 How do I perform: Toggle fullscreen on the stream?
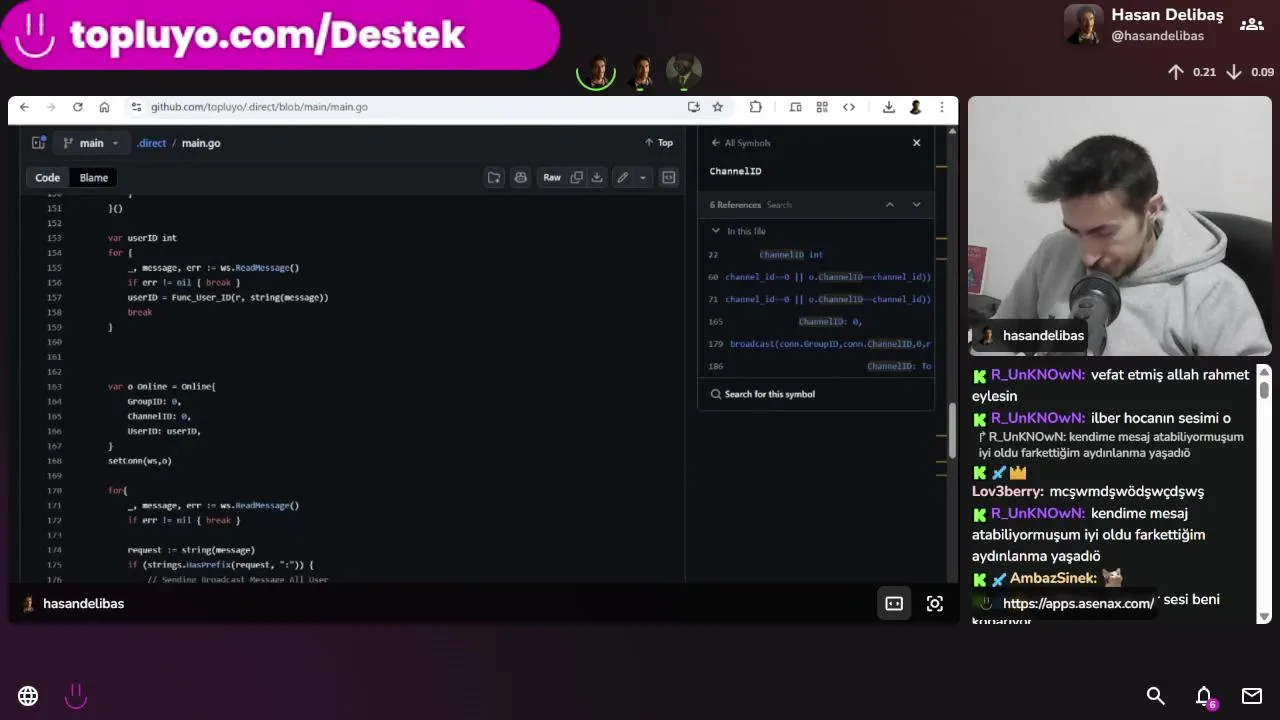pyautogui.click(x=935, y=604)
